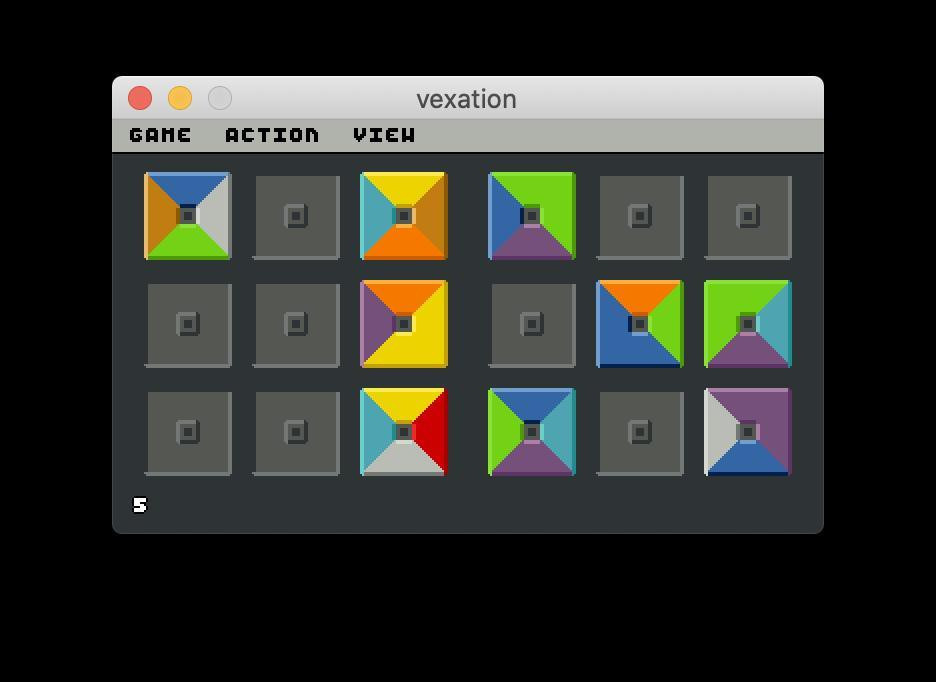The image size is (936, 682).
Task: Pick the tile with orange top and blue bottom
Action: coord(640,324)
